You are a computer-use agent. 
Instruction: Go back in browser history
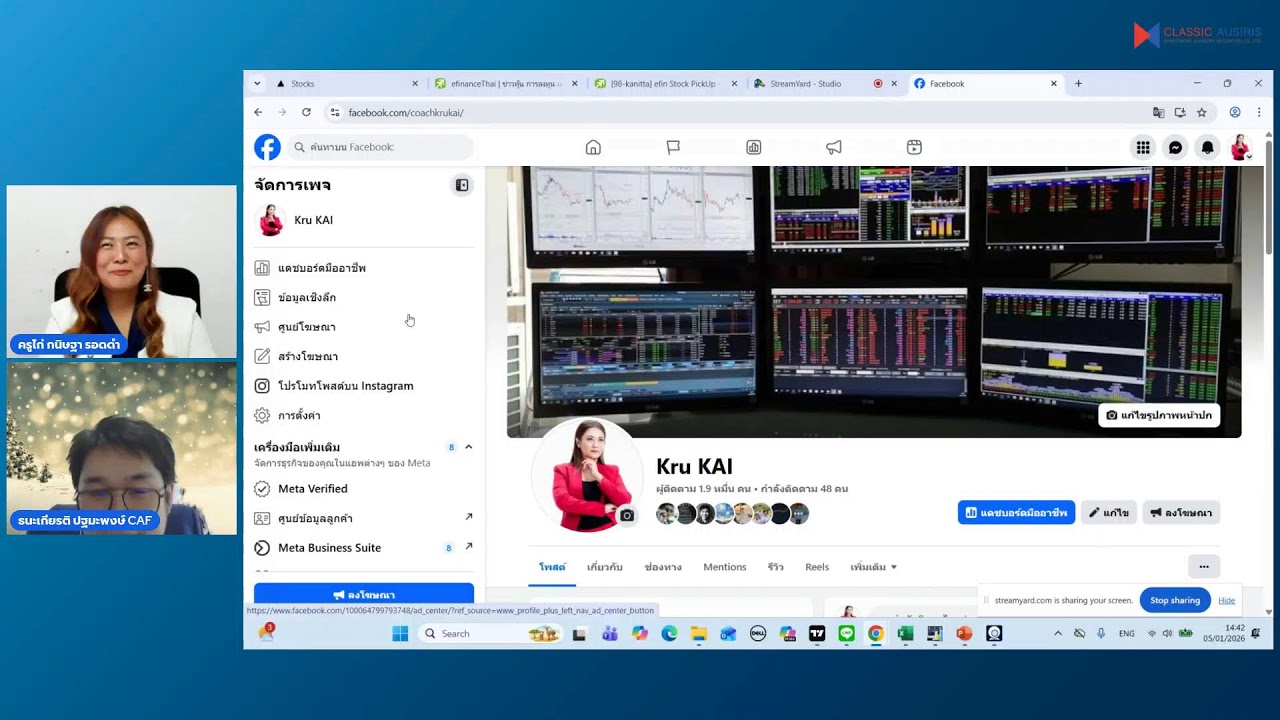[258, 112]
